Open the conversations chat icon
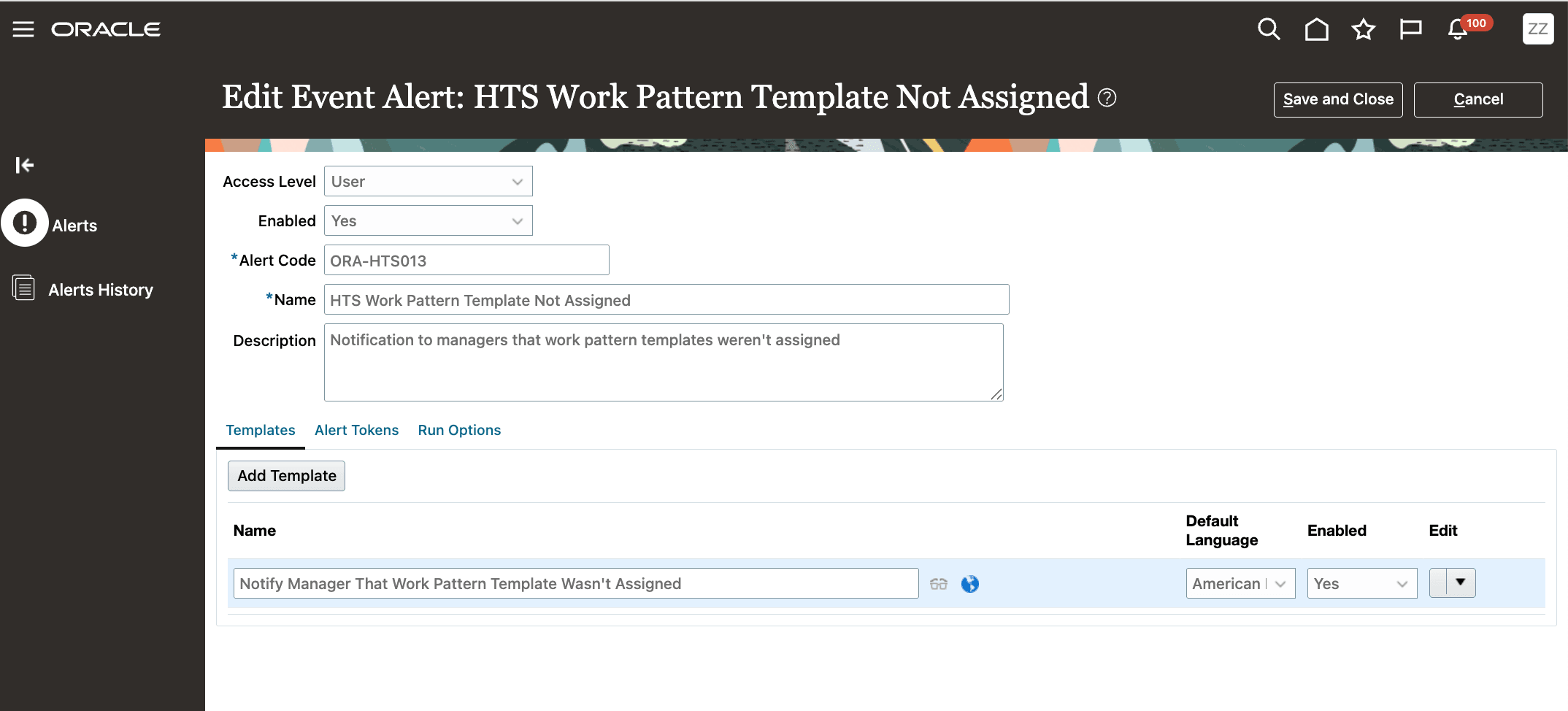The image size is (1568, 711). tap(1410, 29)
